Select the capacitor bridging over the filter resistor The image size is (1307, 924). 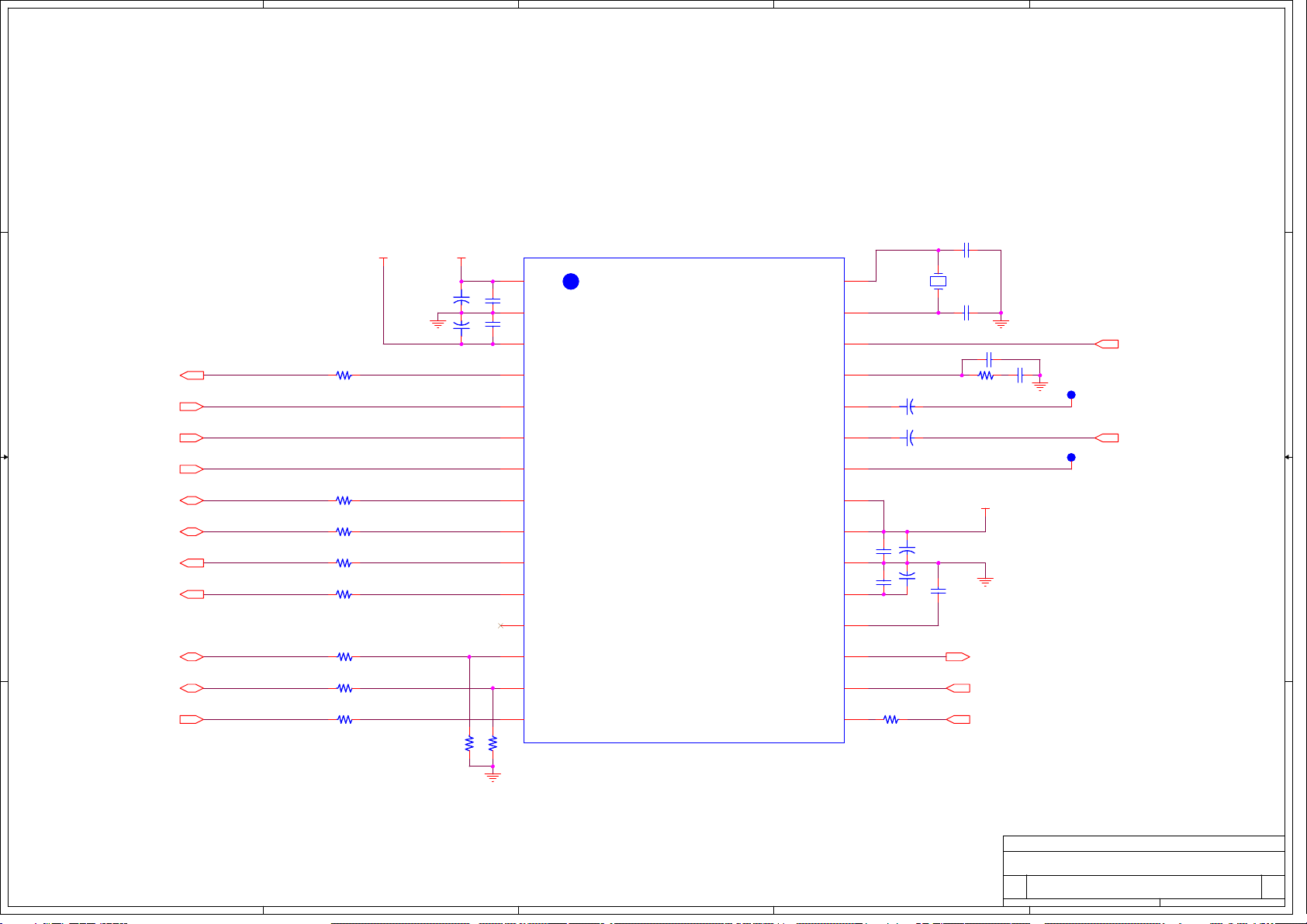[989, 359]
